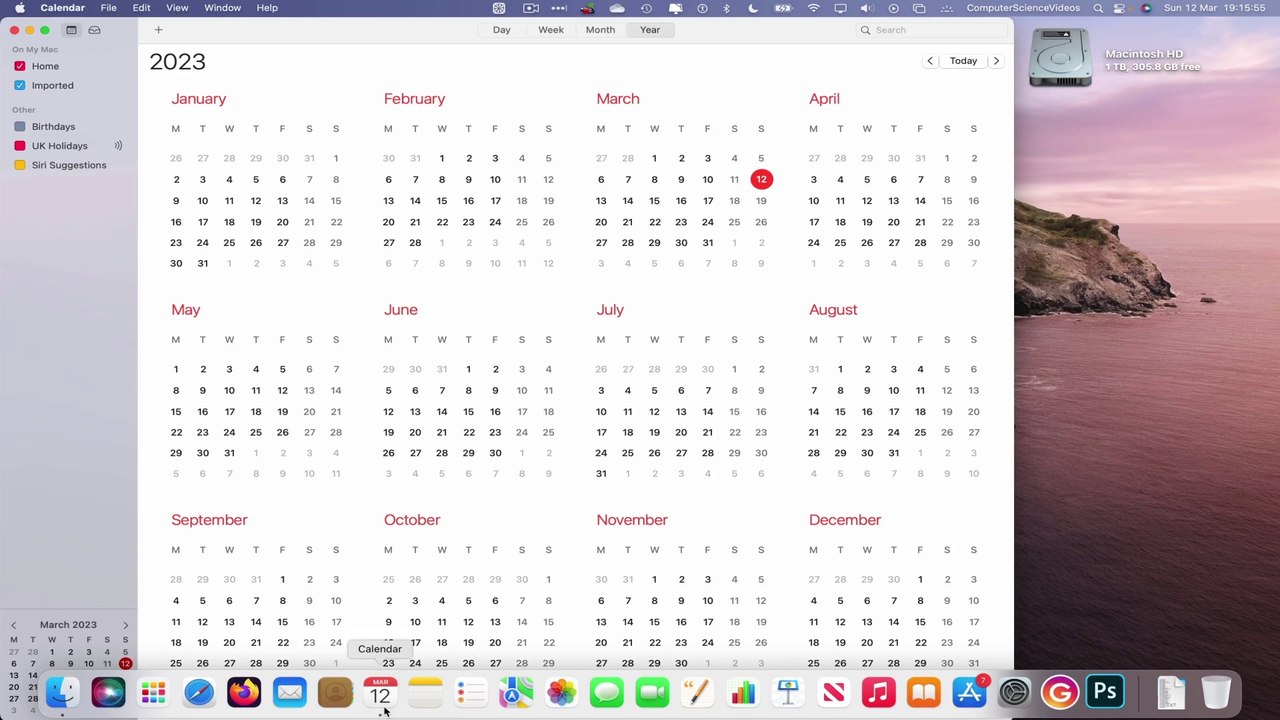Click the Today button
Screen dimensions: 1280x720
coord(963,61)
